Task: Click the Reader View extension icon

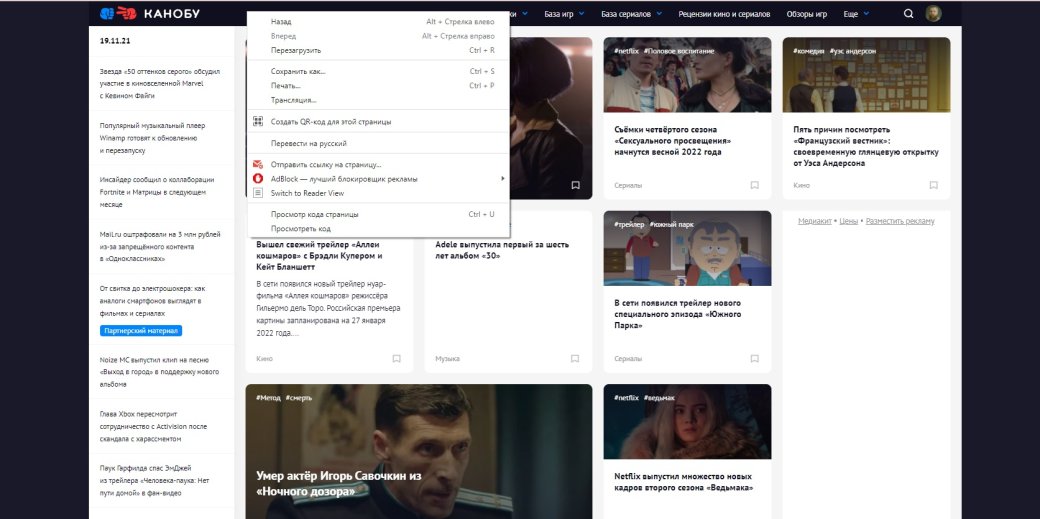Action: coord(258,193)
